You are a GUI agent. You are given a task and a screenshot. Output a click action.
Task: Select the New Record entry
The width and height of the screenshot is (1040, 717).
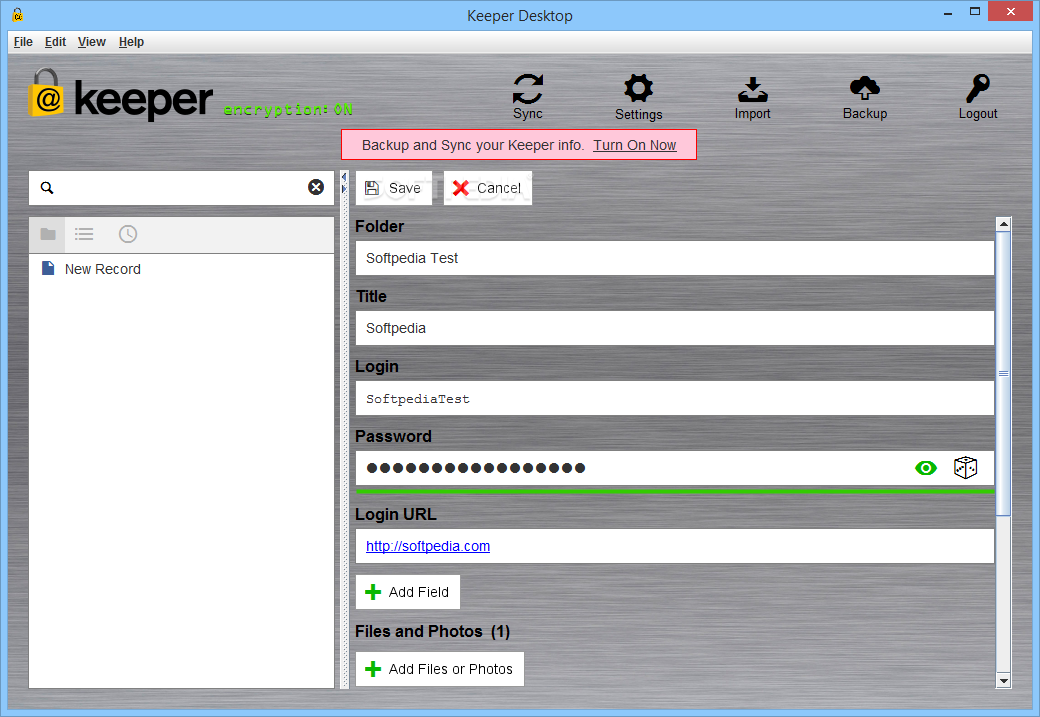[x=182, y=269]
